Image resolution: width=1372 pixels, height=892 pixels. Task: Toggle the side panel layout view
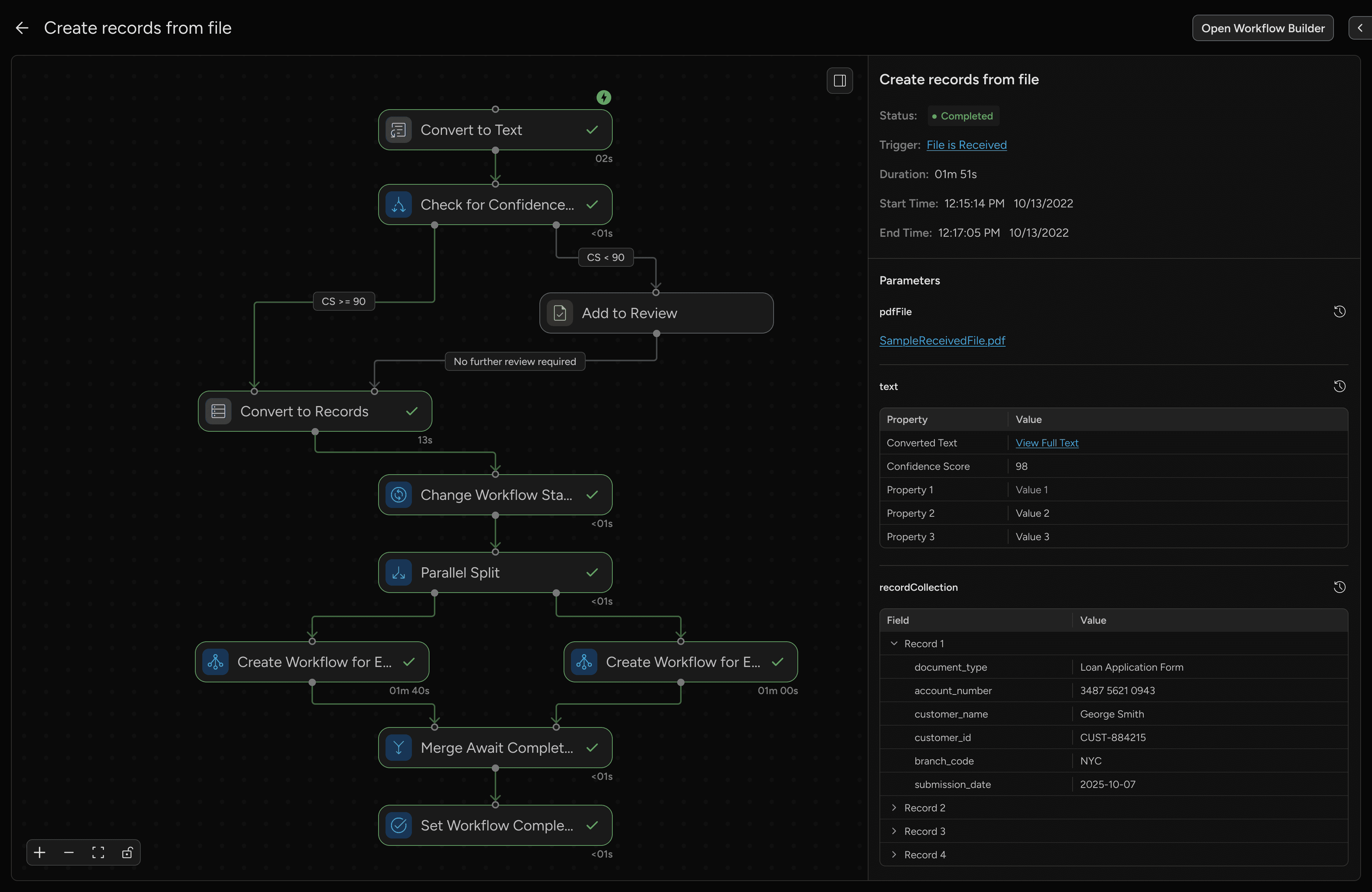[x=839, y=80]
